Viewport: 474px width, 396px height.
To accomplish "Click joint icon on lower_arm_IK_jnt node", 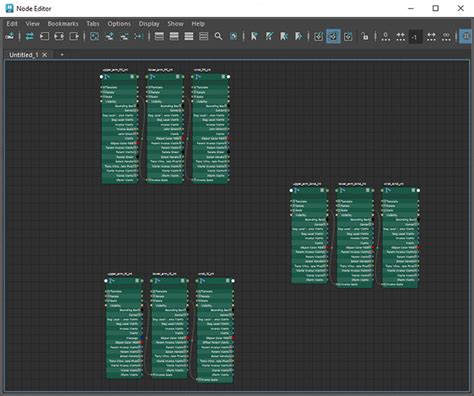I will pos(157,281).
